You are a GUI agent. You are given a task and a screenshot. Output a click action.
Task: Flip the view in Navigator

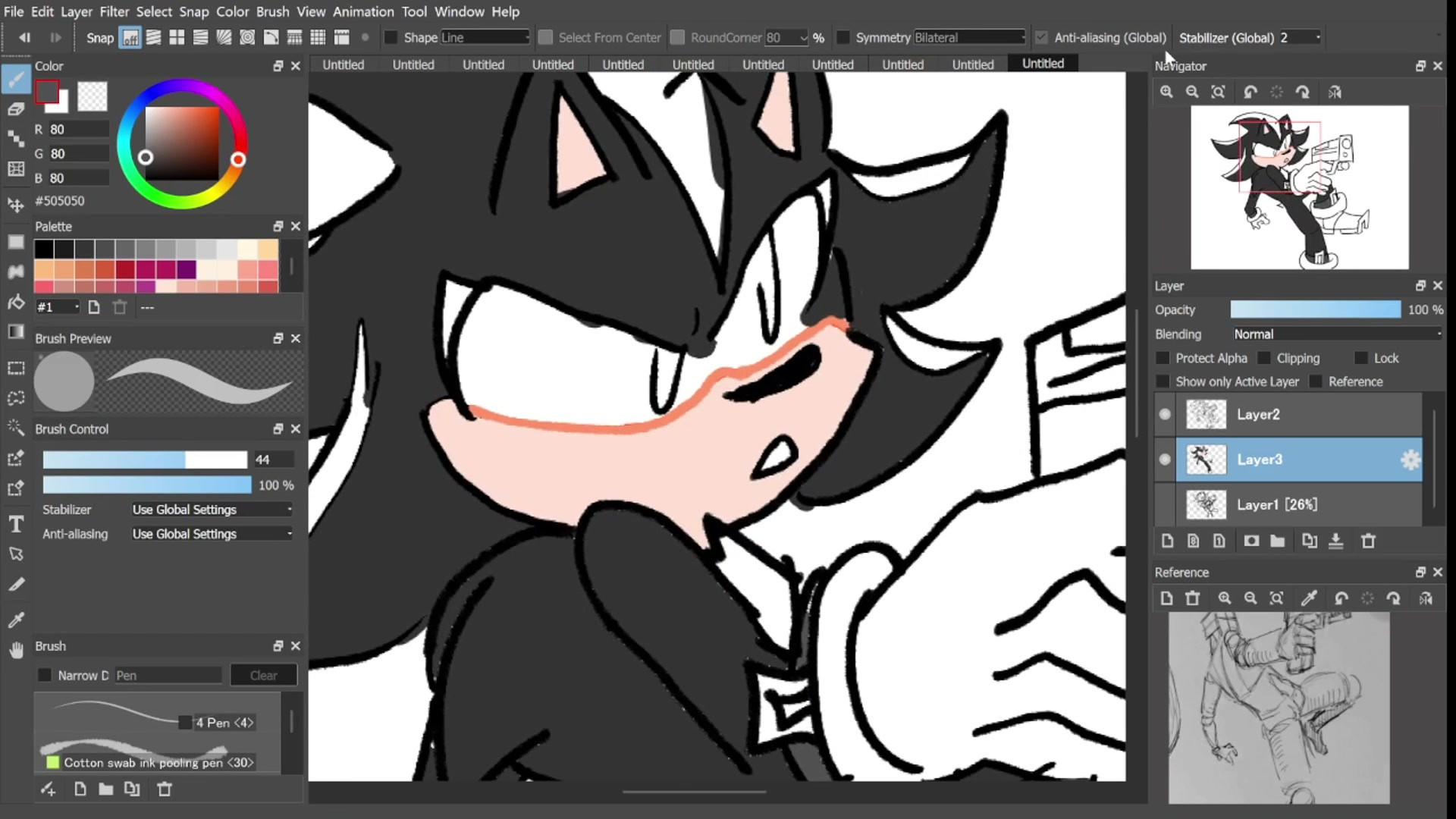tap(1335, 92)
